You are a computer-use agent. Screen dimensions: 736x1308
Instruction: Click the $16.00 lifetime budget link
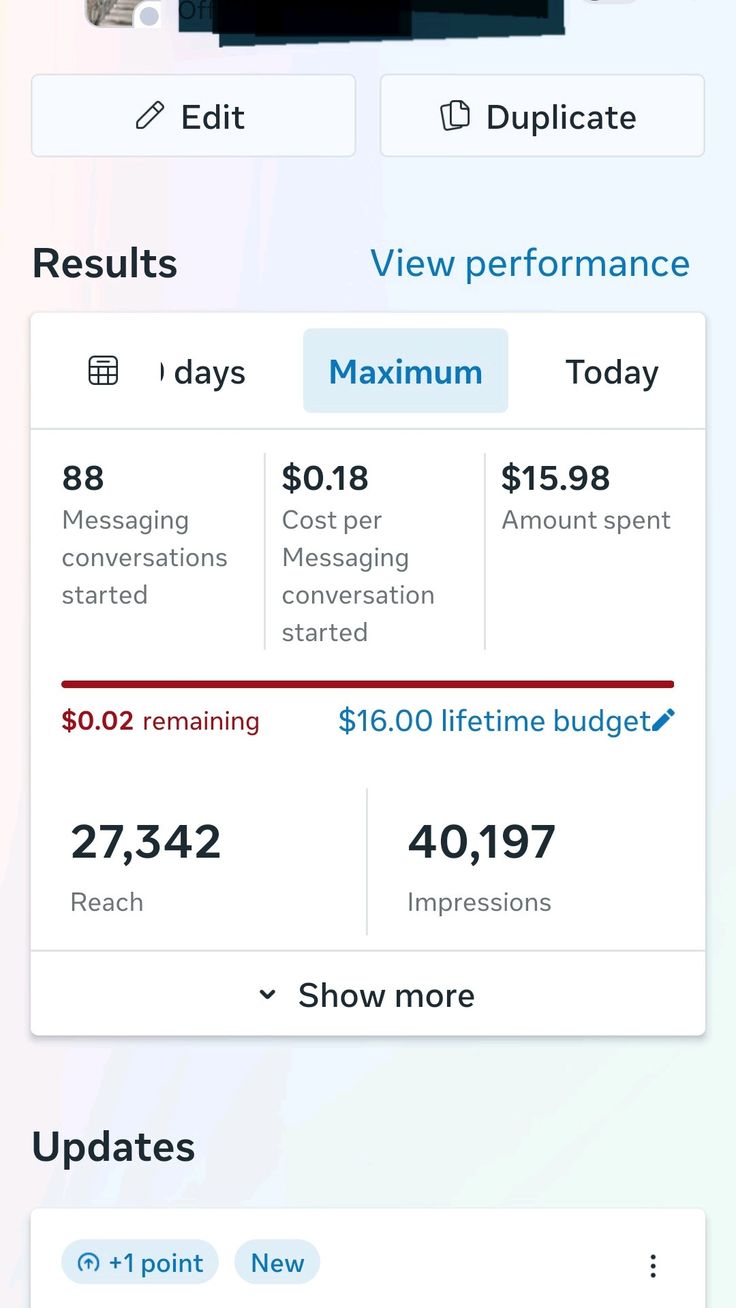(494, 720)
